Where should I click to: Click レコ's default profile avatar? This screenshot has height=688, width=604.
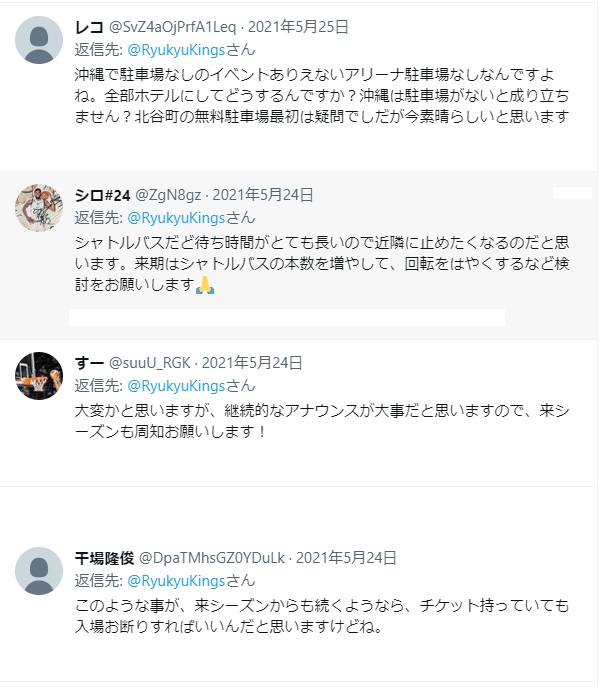pos(40,42)
